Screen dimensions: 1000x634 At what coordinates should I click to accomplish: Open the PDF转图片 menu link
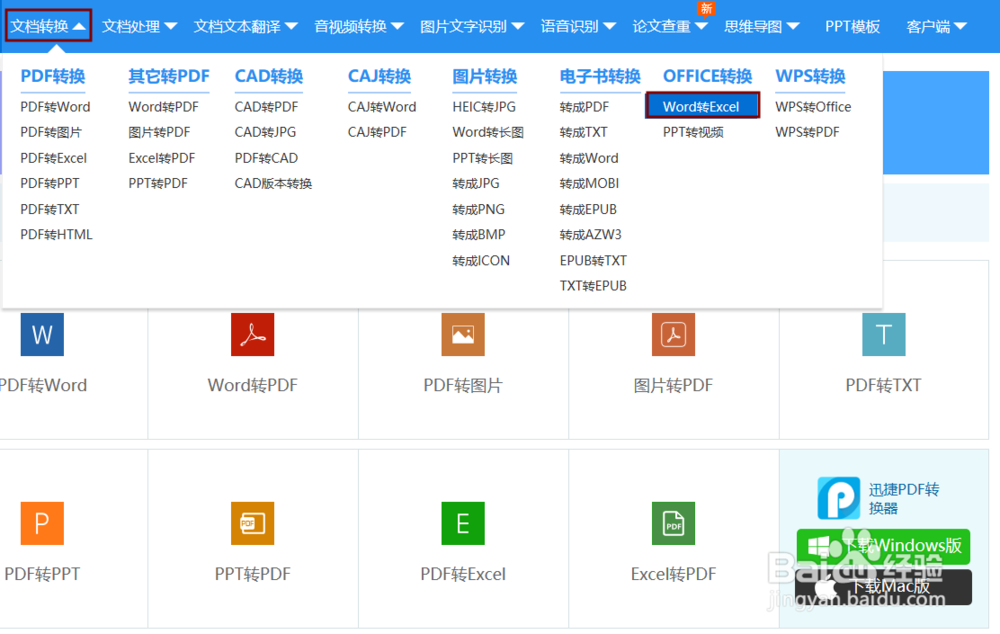click(x=51, y=132)
